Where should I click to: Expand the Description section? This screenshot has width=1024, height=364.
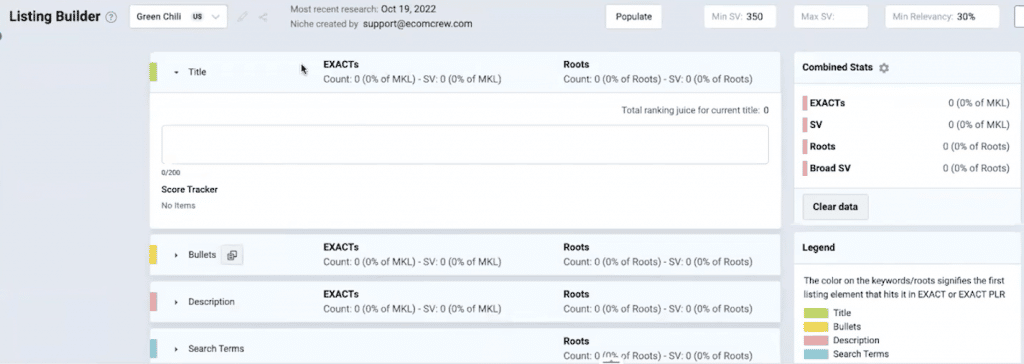(176, 303)
